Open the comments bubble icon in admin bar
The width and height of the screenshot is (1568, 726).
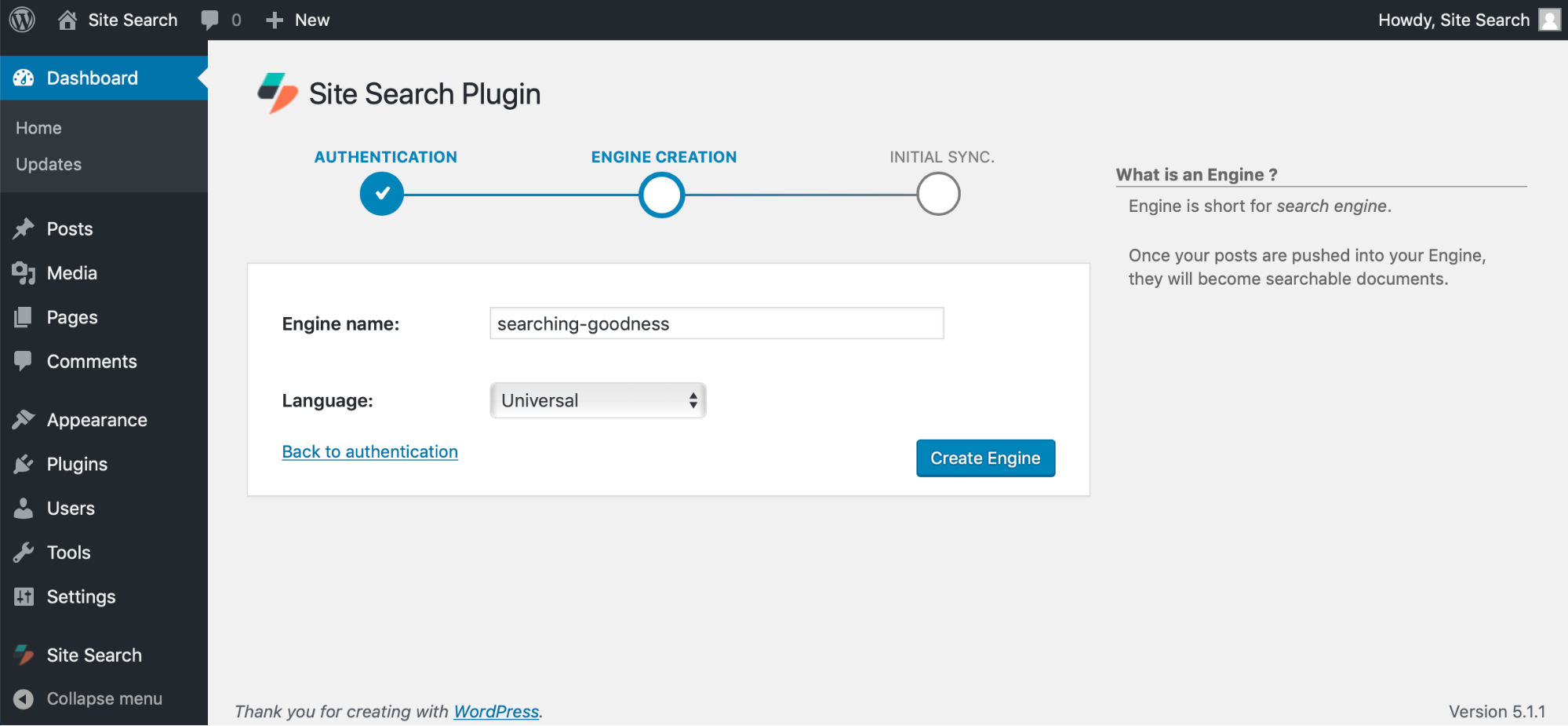coord(209,20)
